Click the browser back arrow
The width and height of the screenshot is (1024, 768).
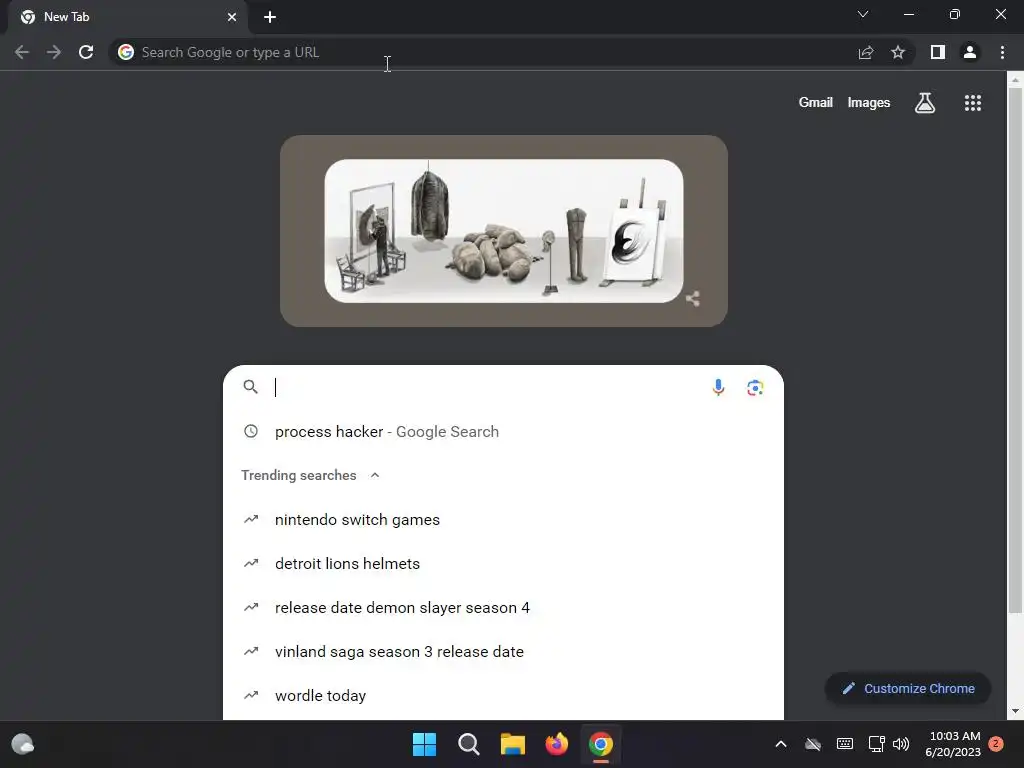pos(22,52)
